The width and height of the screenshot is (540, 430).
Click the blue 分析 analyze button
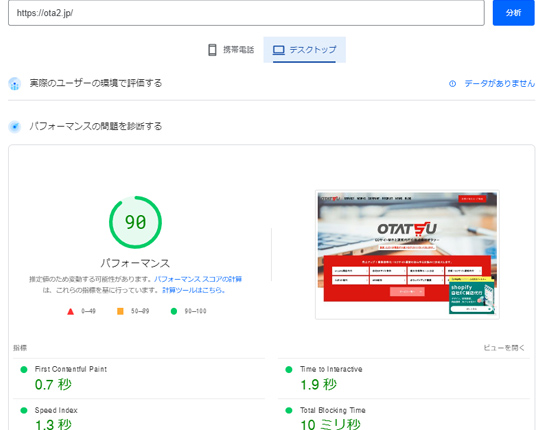click(513, 13)
